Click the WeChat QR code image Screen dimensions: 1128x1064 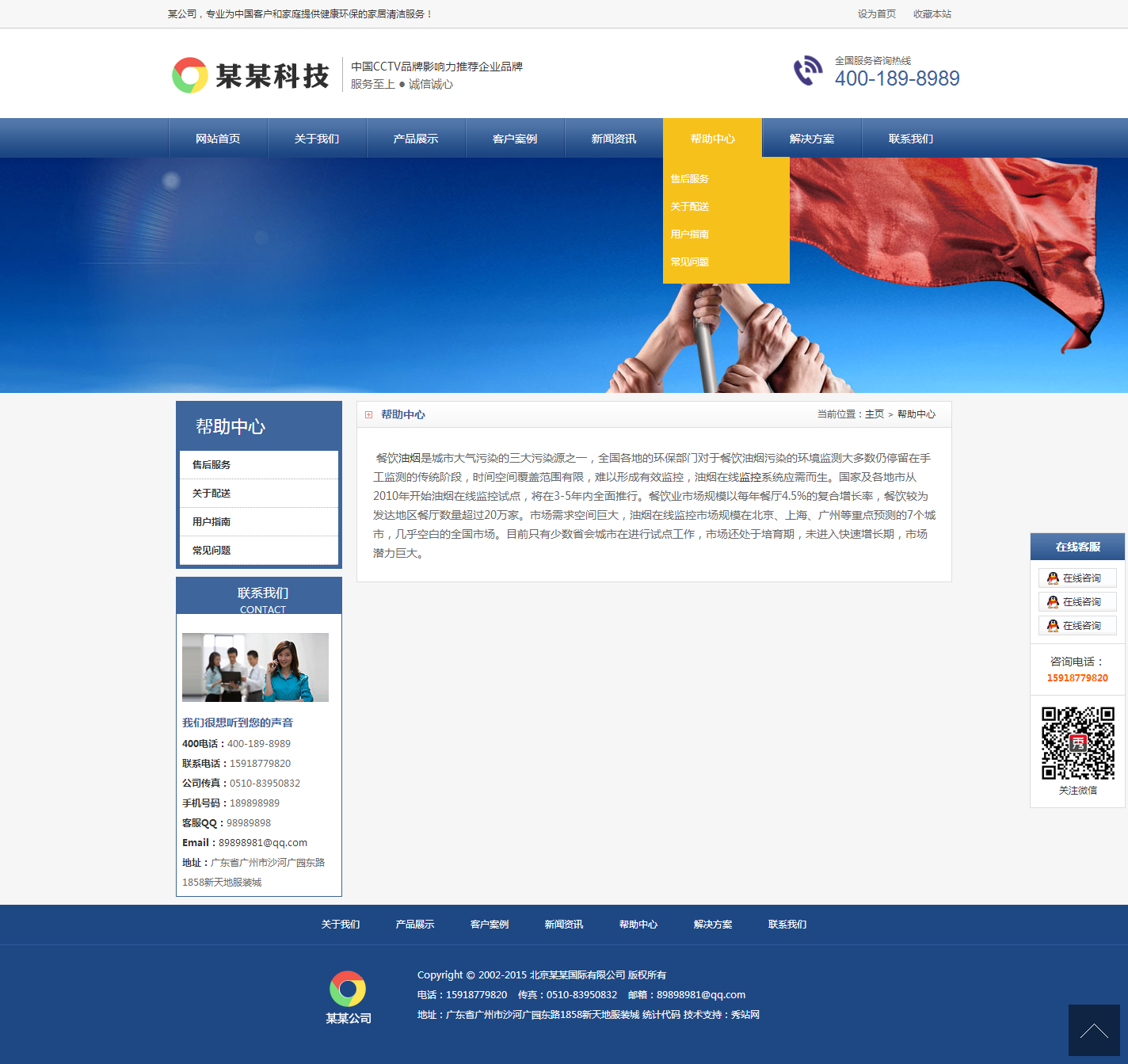pyautogui.click(x=1077, y=743)
